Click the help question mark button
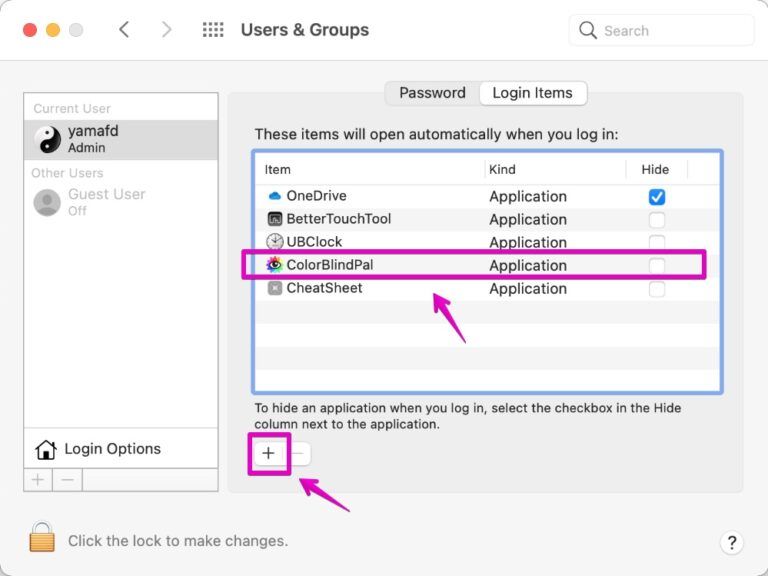The height and width of the screenshot is (576, 768). click(731, 542)
